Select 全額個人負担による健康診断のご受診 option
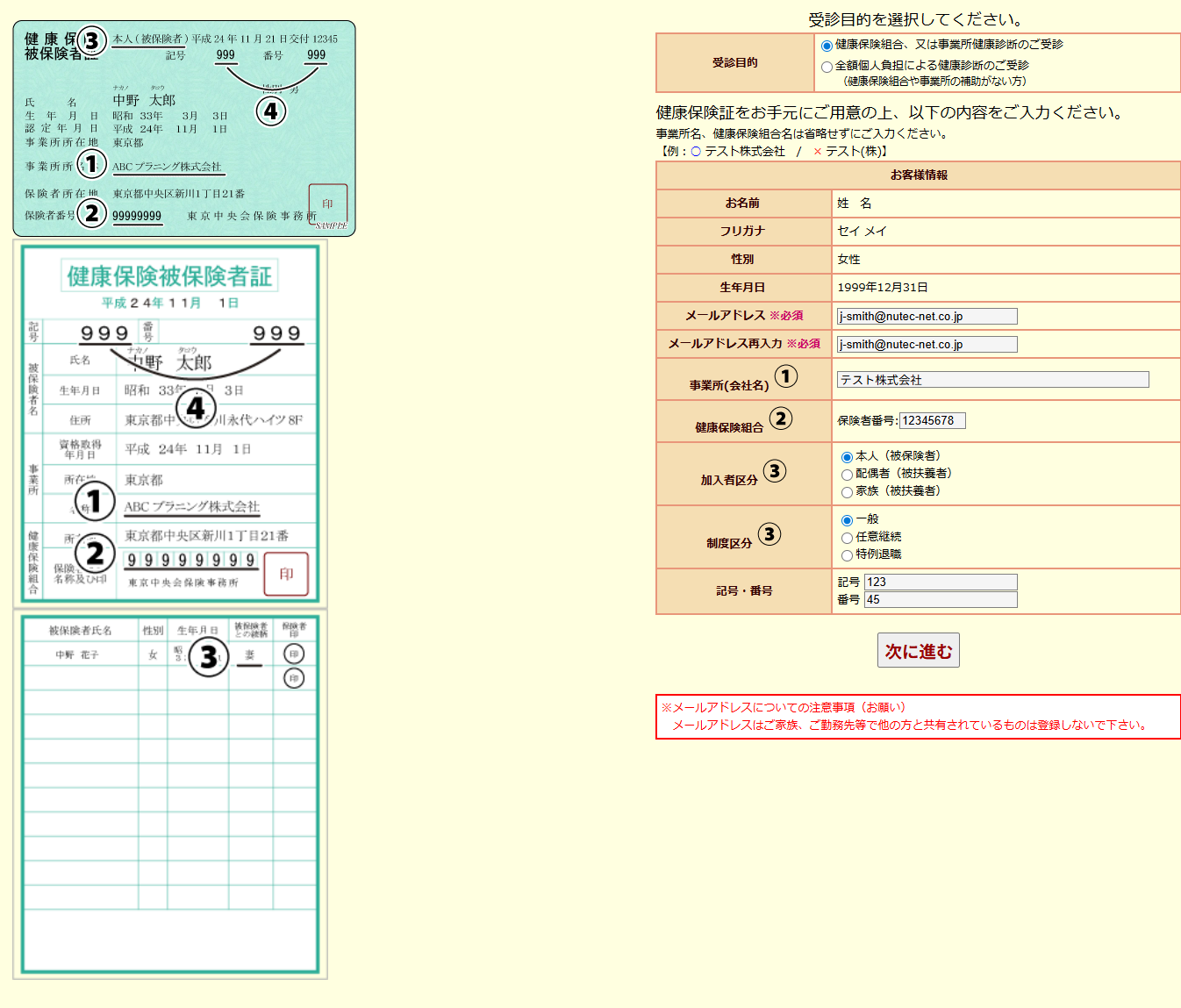Image resolution: width=1181 pixels, height=1008 pixels. pos(827,67)
